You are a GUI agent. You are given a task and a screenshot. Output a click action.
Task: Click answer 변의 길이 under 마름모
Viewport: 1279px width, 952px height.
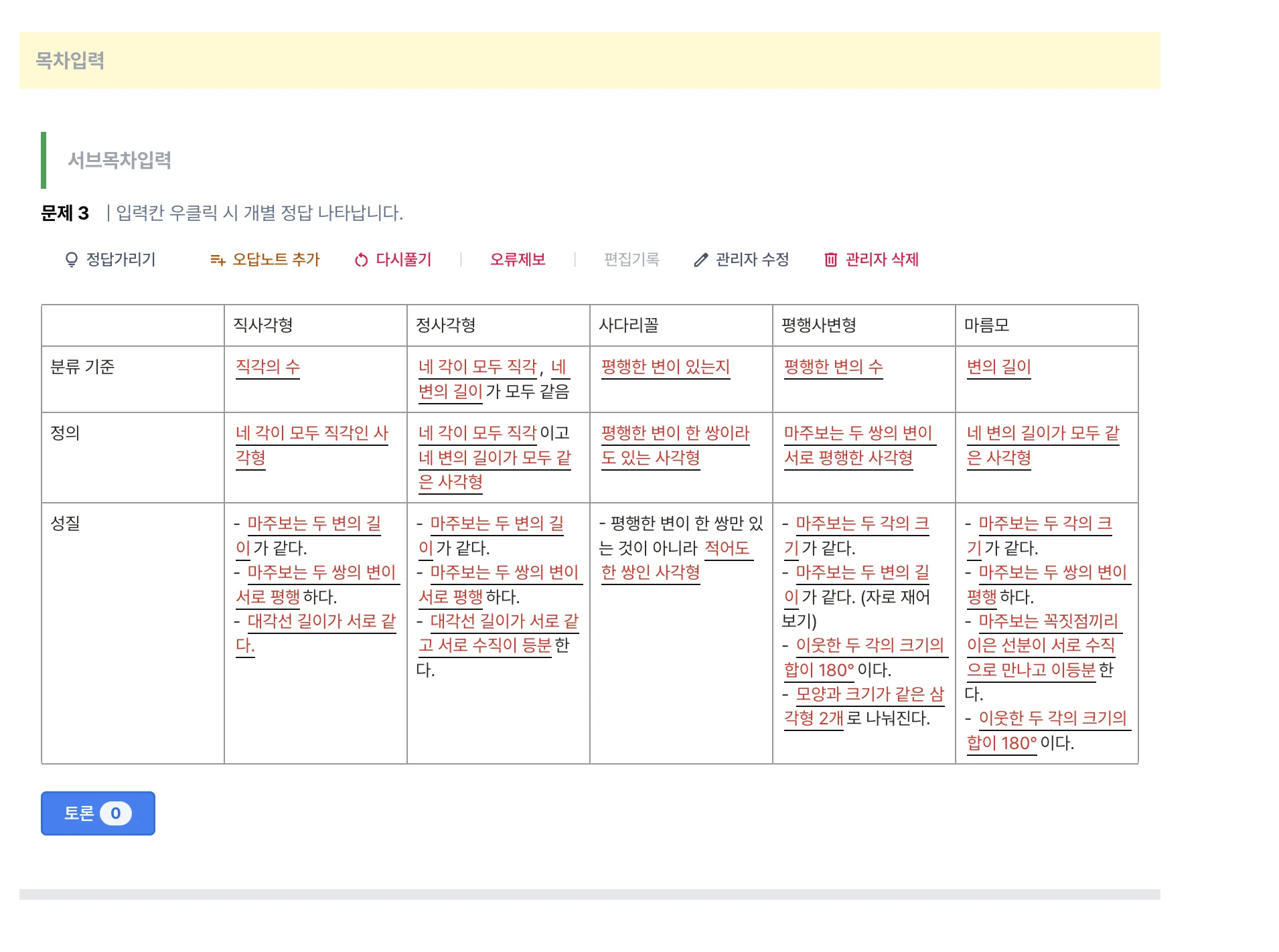tap(998, 366)
